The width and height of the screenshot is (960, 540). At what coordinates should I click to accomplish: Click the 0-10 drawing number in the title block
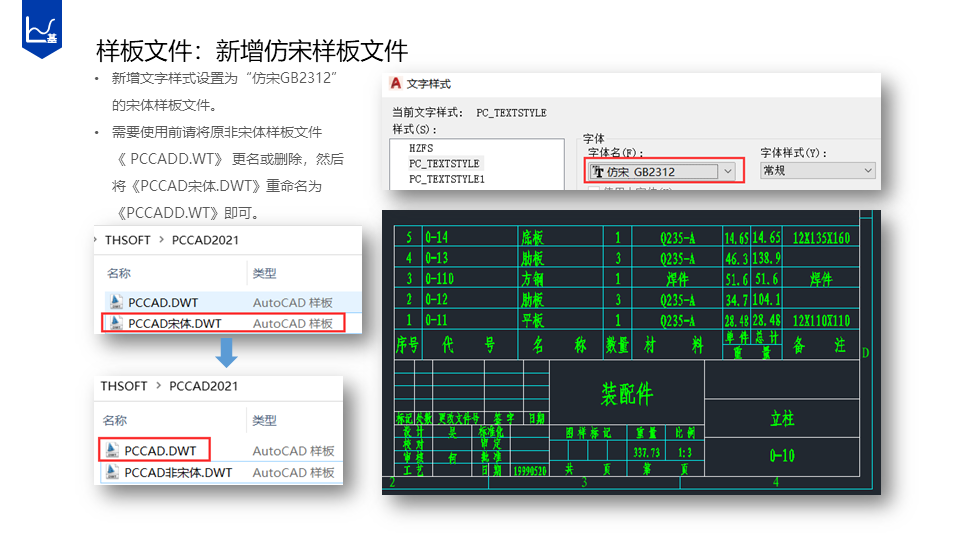[x=782, y=455]
